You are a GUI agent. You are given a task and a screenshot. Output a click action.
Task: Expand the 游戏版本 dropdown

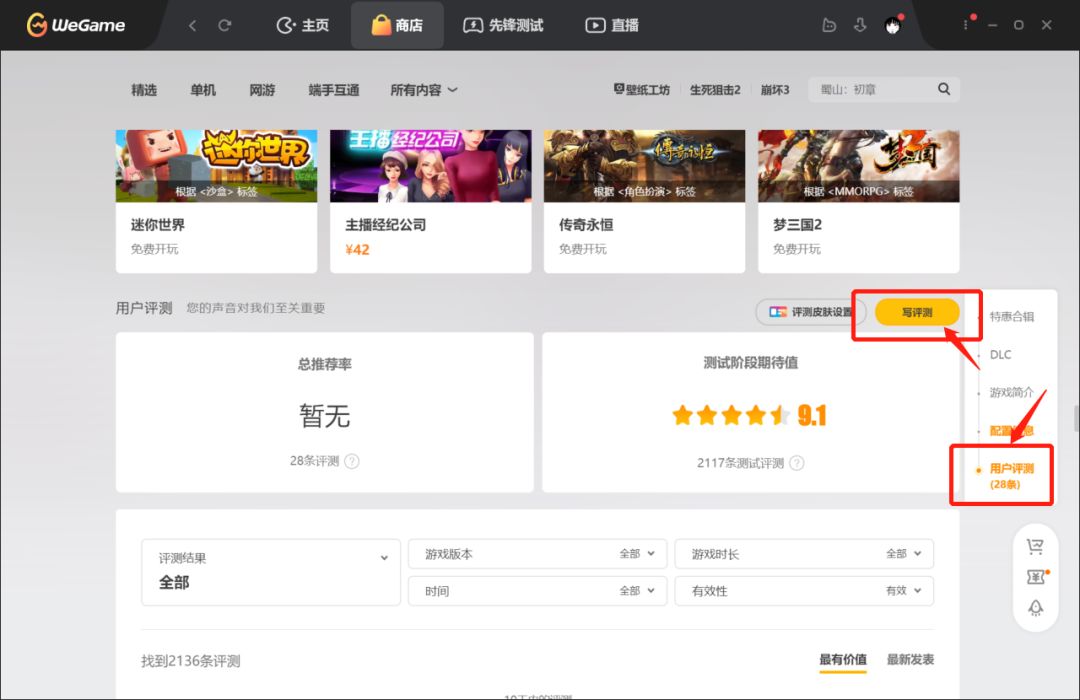(x=537, y=553)
